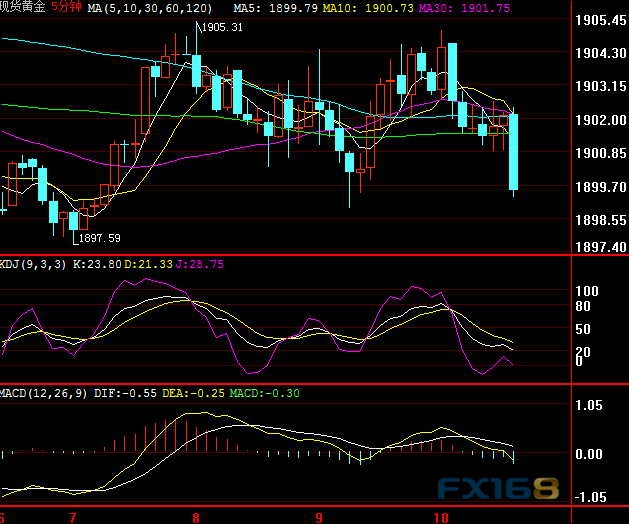
Task: Click the 5分钟 timeframe label
Action: click(x=67, y=6)
